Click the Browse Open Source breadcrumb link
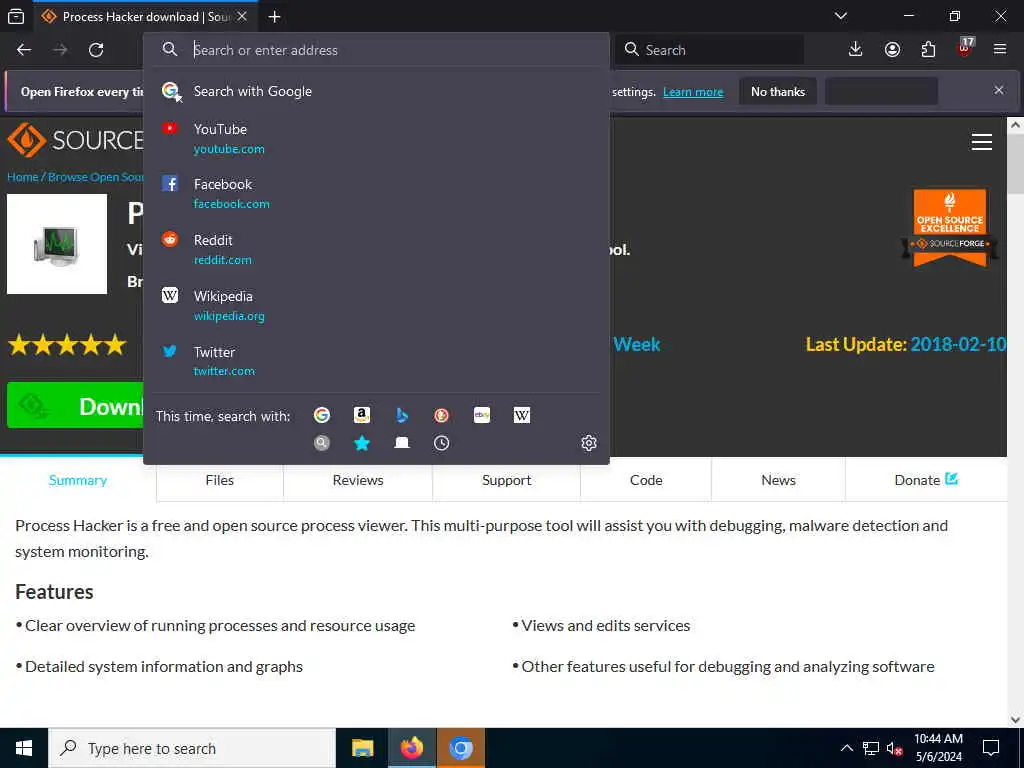 96,177
